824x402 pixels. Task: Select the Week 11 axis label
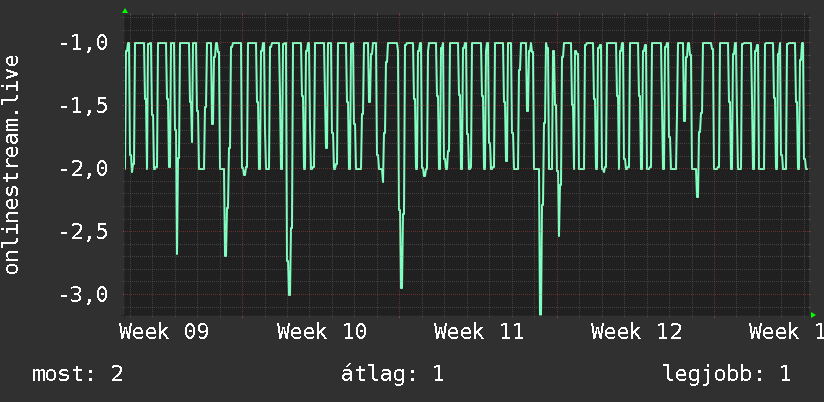click(x=479, y=332)
